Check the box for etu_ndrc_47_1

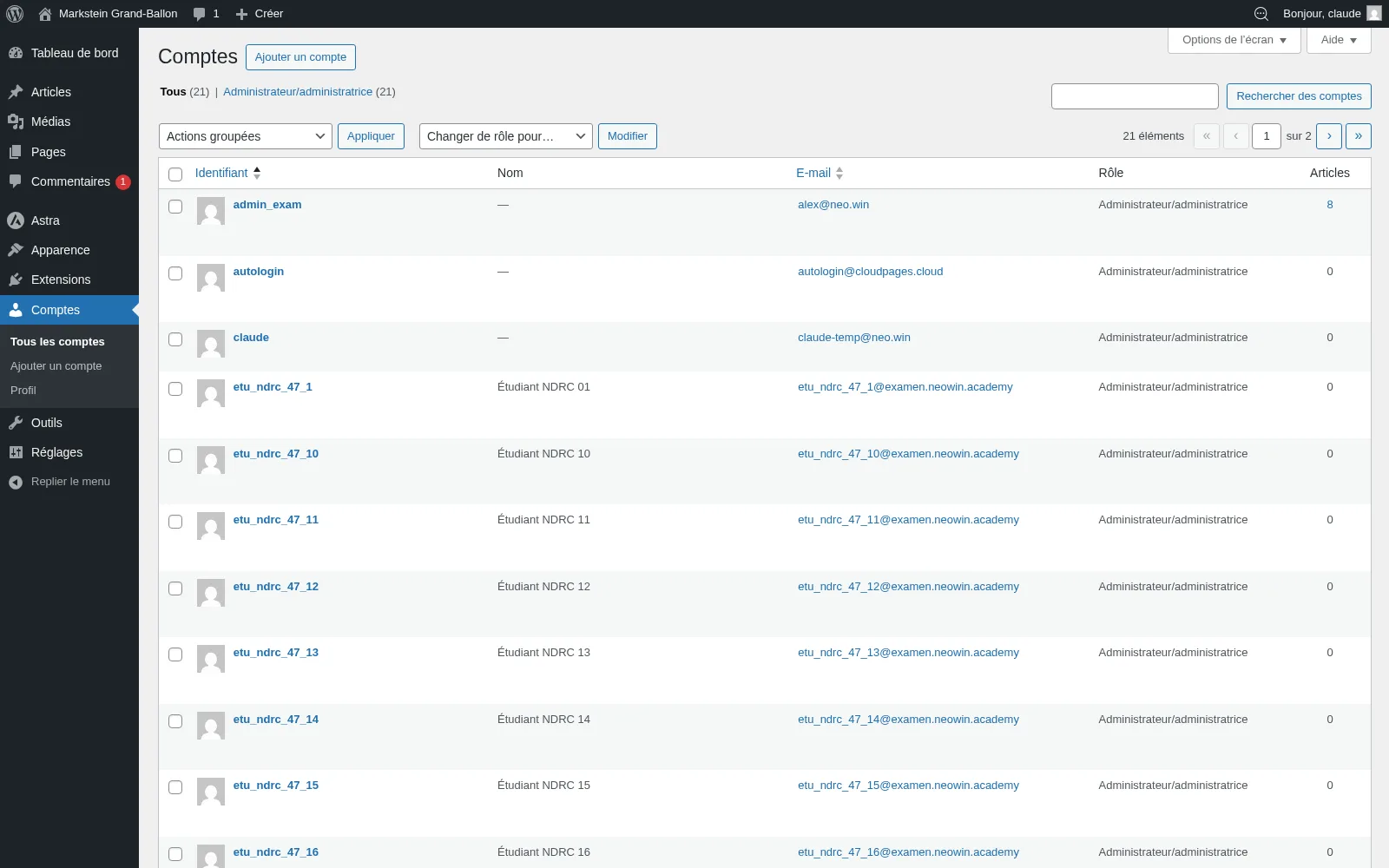point(175,389)
